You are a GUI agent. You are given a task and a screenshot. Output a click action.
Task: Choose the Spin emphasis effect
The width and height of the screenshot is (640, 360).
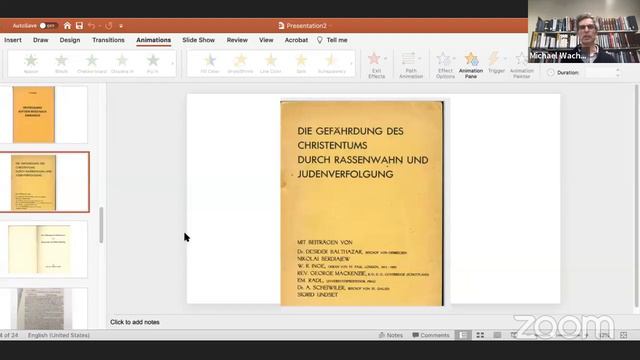pyautogui.click(x=301, y=64)
